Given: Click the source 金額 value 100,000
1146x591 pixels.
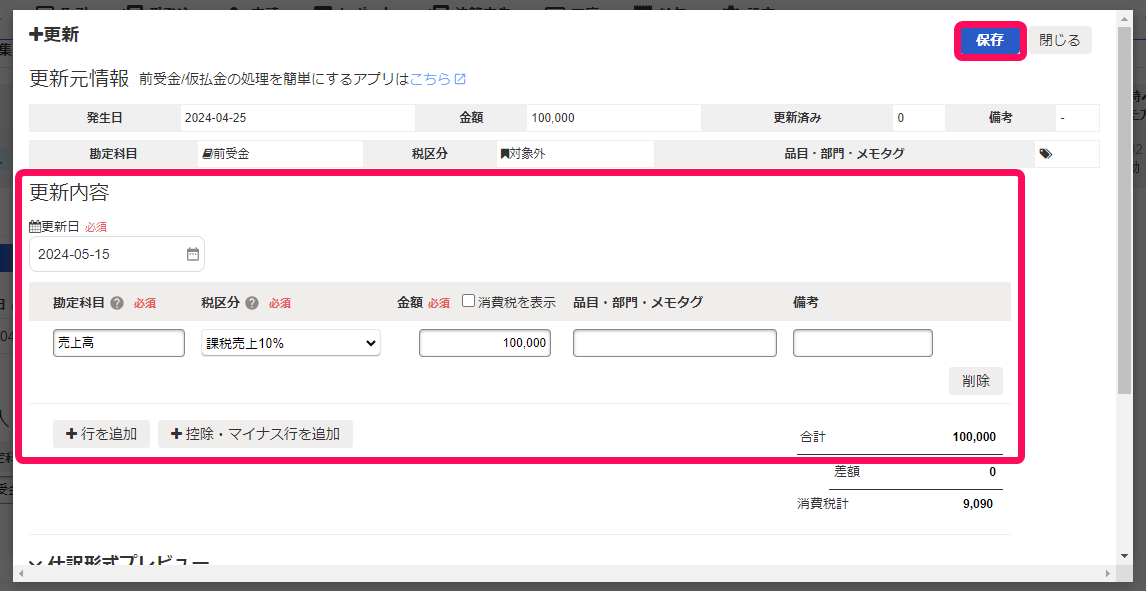Looking at the screenshot, I should [x=553, y=118].
